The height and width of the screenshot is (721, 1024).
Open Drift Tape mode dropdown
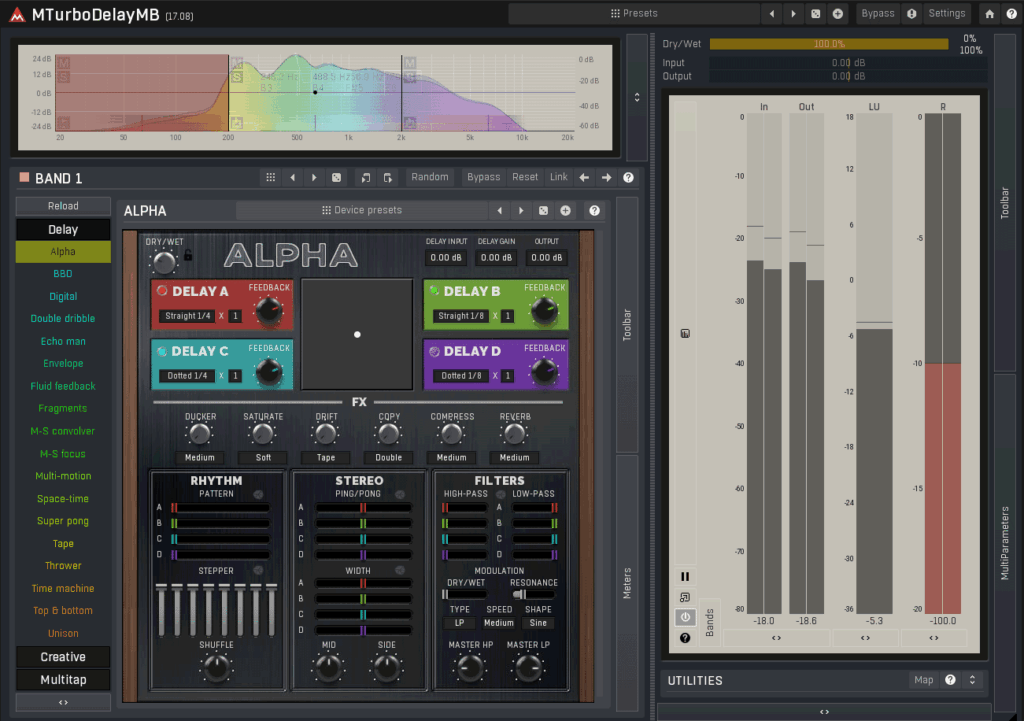[326, 458]
